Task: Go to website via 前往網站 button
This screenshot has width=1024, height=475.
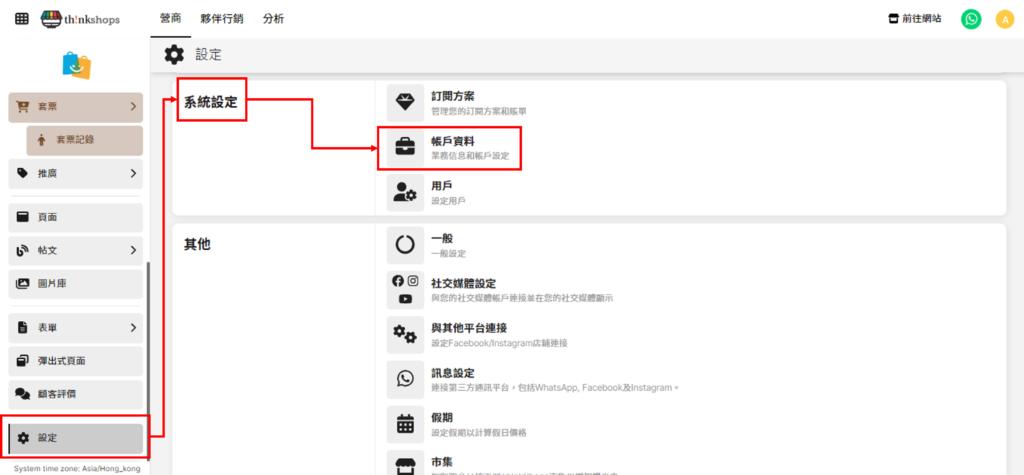Action: pos(914,19)
